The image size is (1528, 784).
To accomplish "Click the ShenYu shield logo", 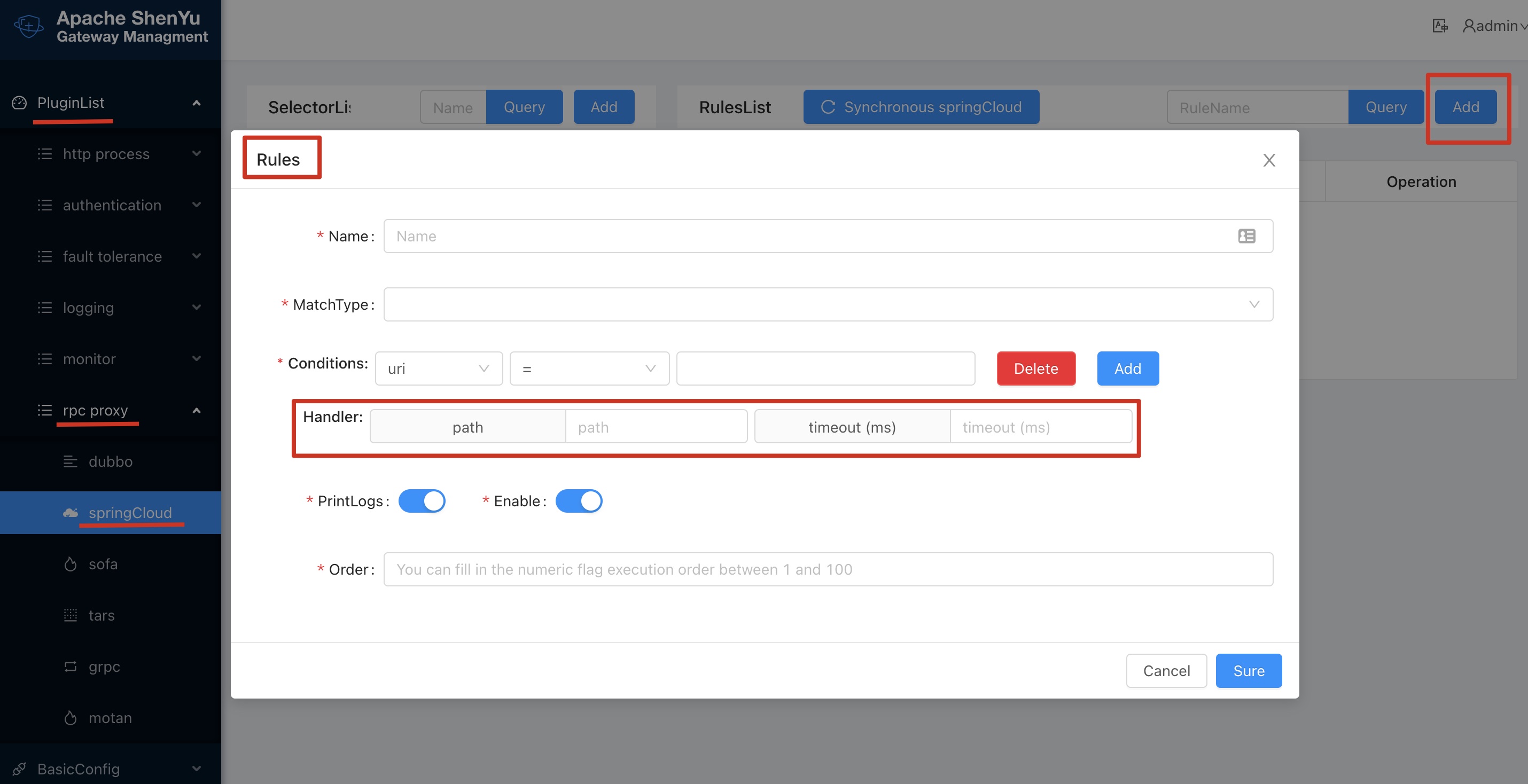I will click(x=28, y=27).
